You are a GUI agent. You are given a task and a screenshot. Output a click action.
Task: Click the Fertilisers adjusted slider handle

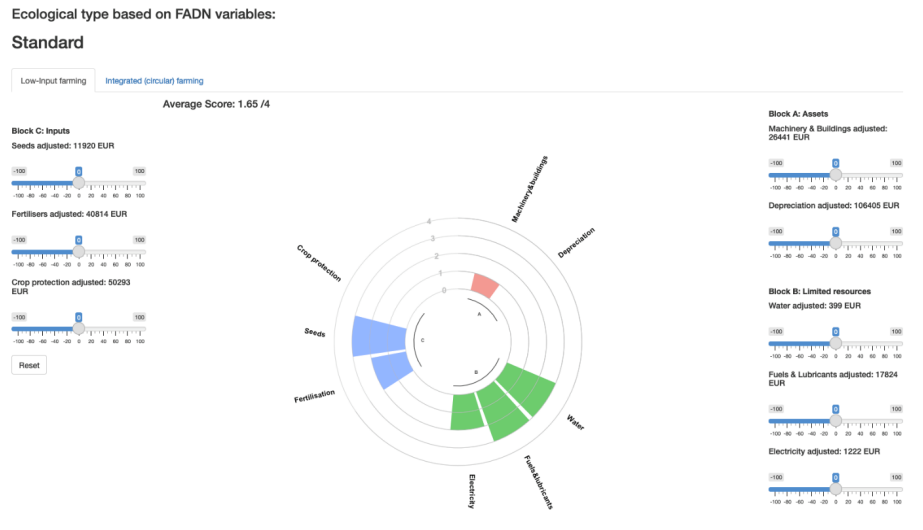click(x=78, y=251)
